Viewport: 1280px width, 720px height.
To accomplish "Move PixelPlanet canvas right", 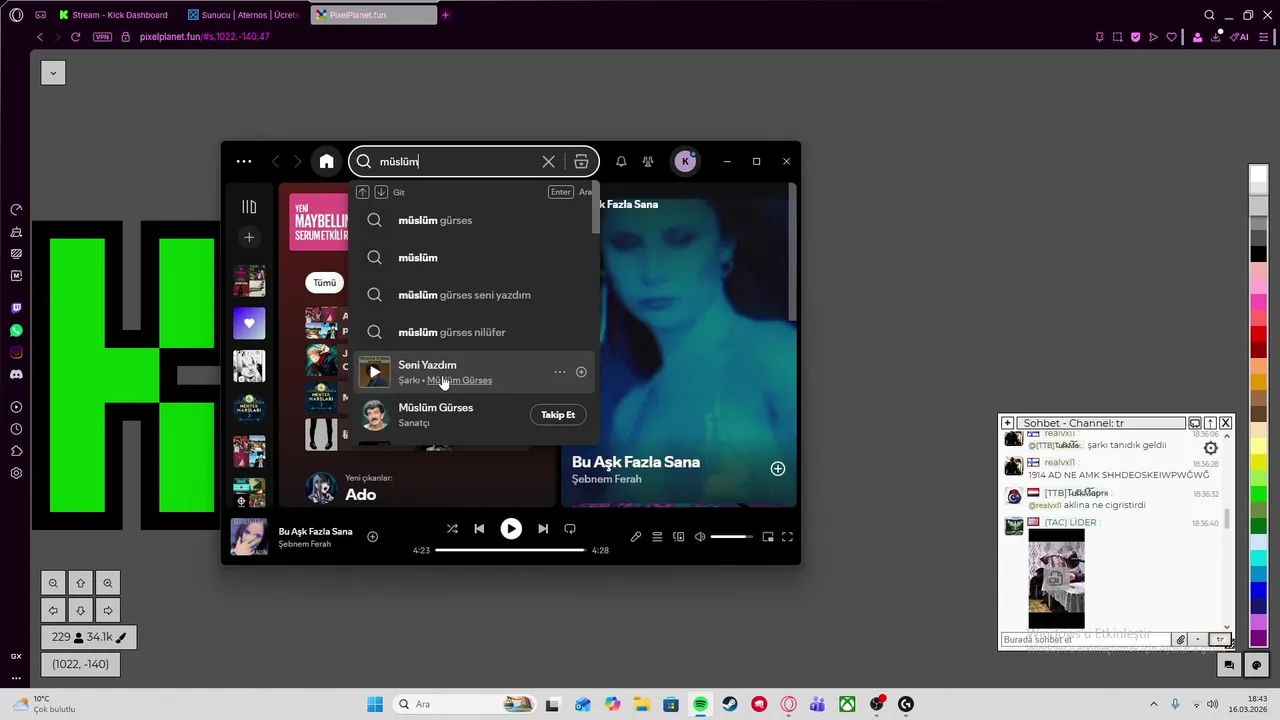I will pyautogui.click(x=108, y=610).
